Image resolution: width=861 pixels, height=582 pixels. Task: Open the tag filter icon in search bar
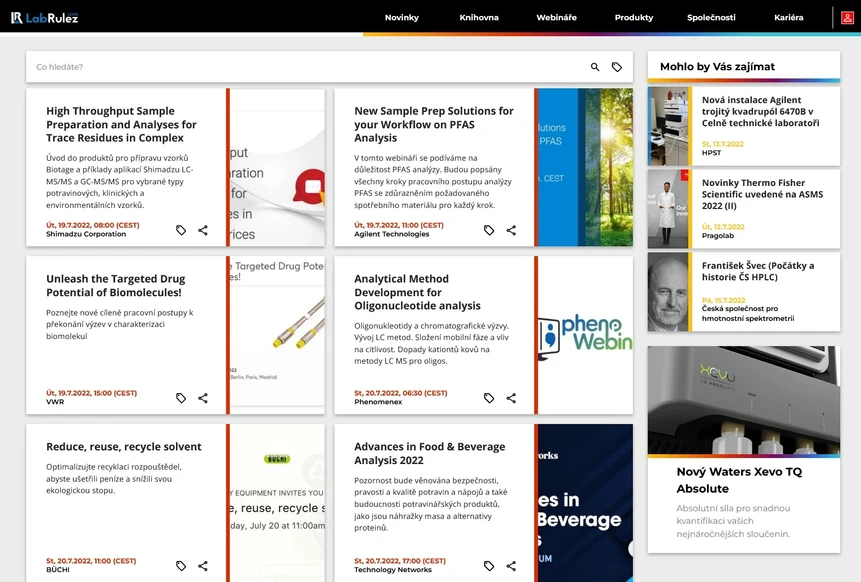(x=617, y=67)
